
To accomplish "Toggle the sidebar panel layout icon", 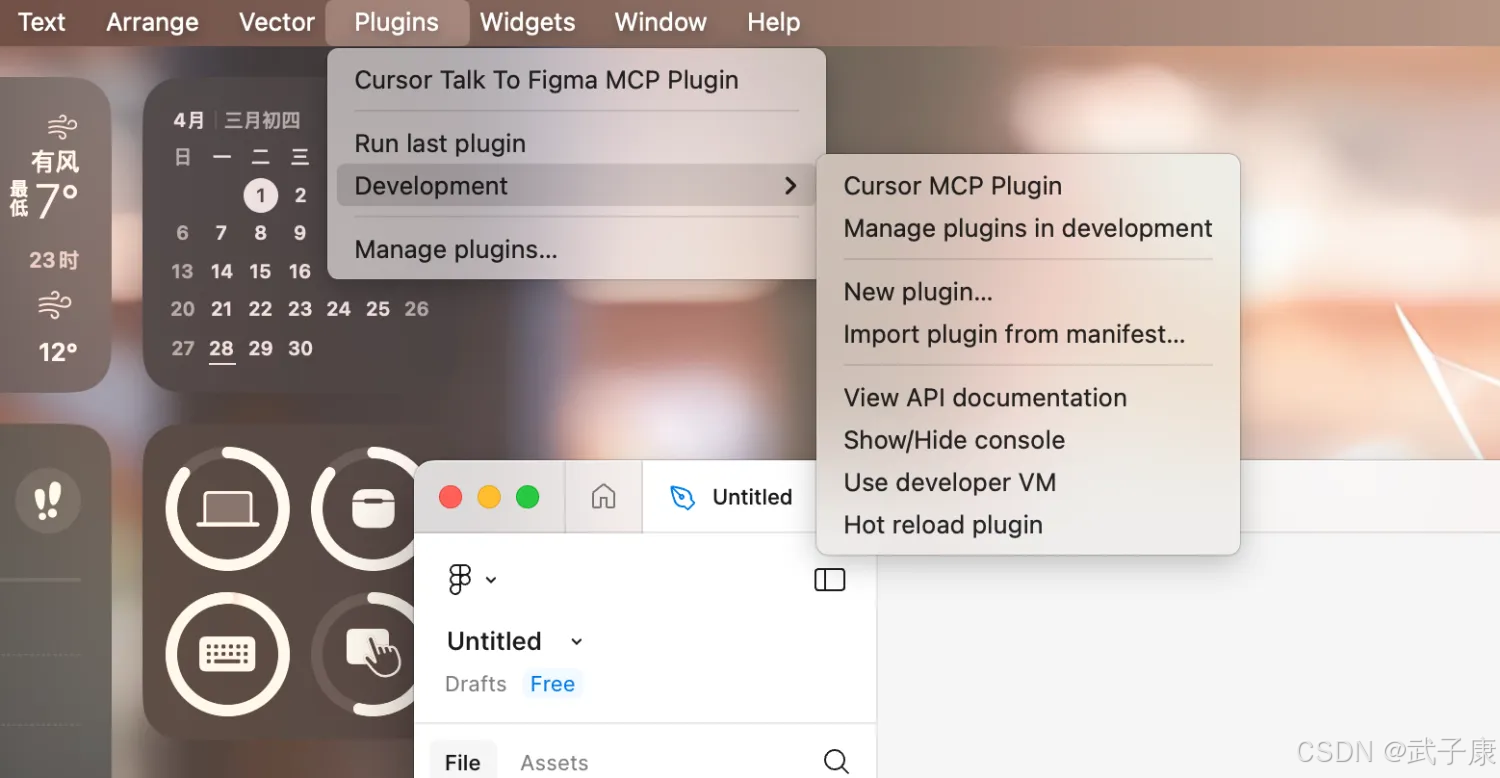I will coord(830,579).
